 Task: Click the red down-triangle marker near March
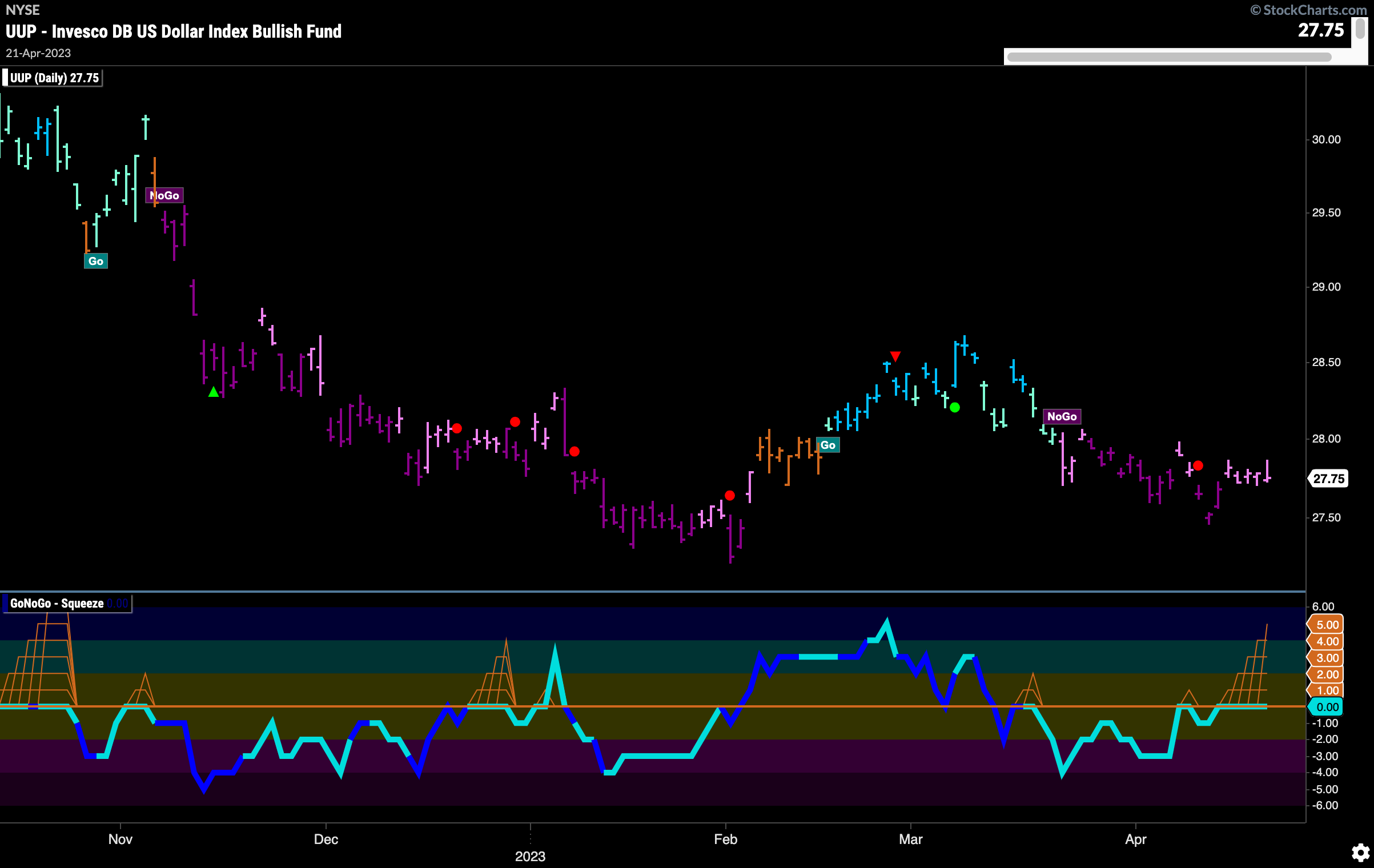[895, 356]
